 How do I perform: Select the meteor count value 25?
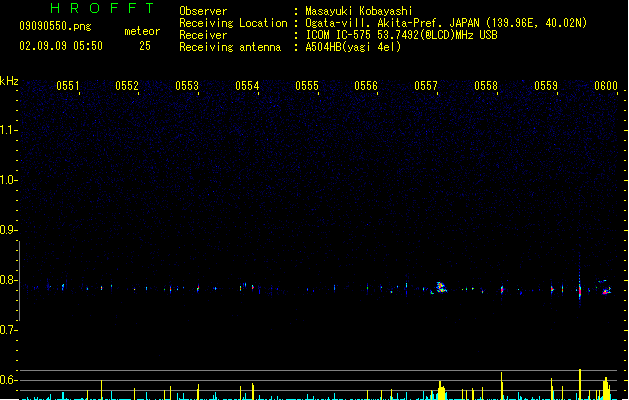pyautogui.click(x=145, y=46)
